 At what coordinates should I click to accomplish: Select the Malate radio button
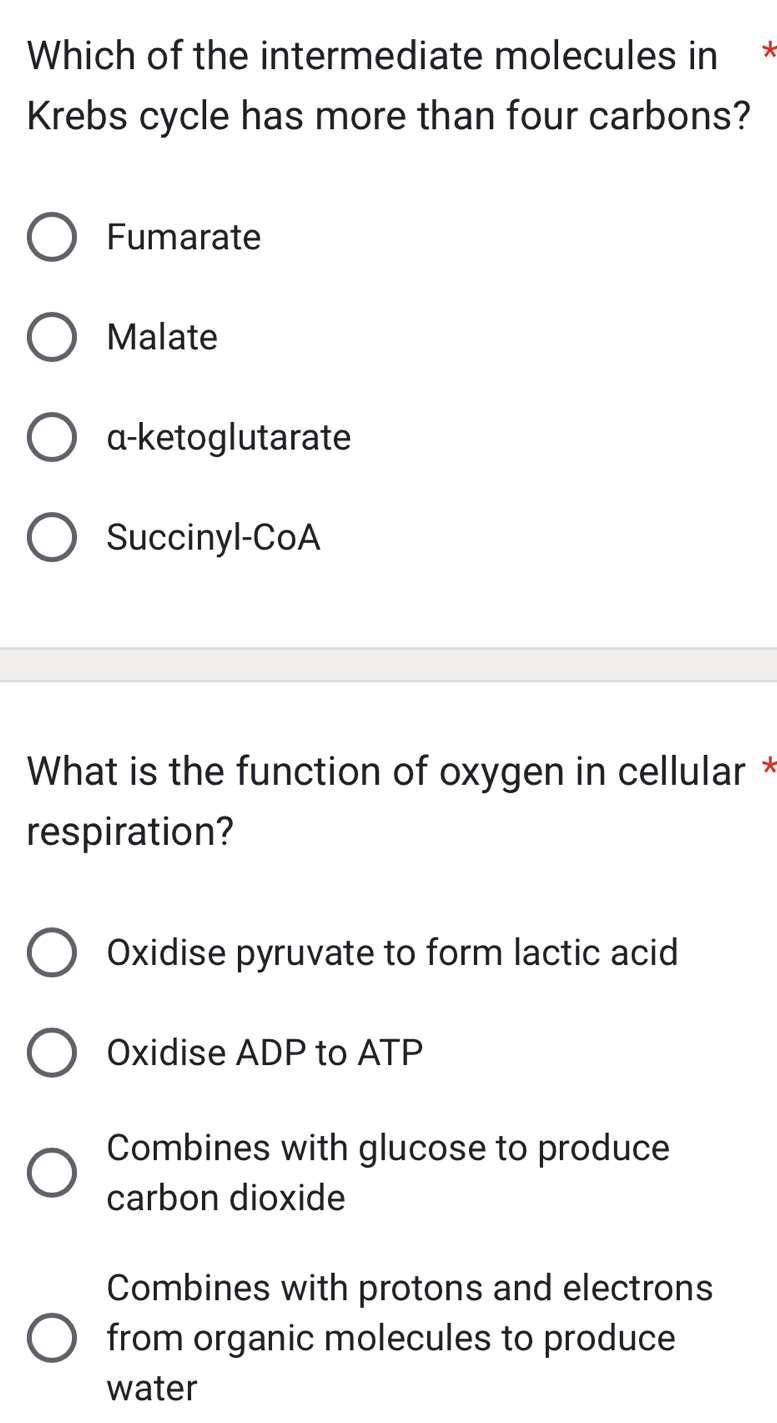(x=52, y=337)
